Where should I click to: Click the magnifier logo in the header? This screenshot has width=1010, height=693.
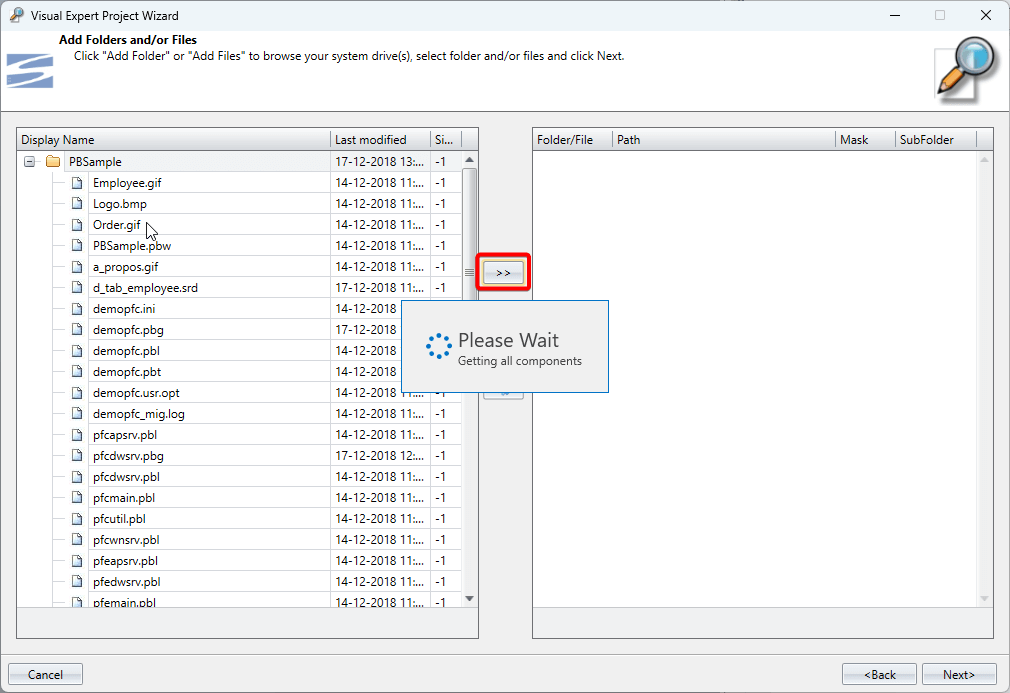pos(966,68)
